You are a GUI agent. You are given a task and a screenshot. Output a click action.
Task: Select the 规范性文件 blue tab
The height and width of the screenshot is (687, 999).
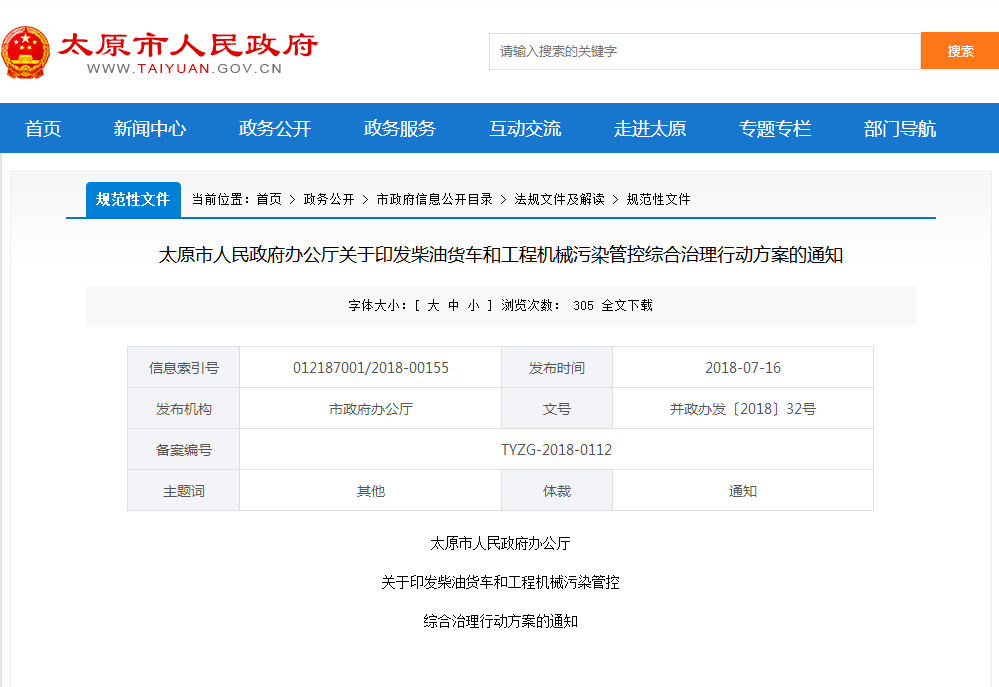tap(133, 199)
